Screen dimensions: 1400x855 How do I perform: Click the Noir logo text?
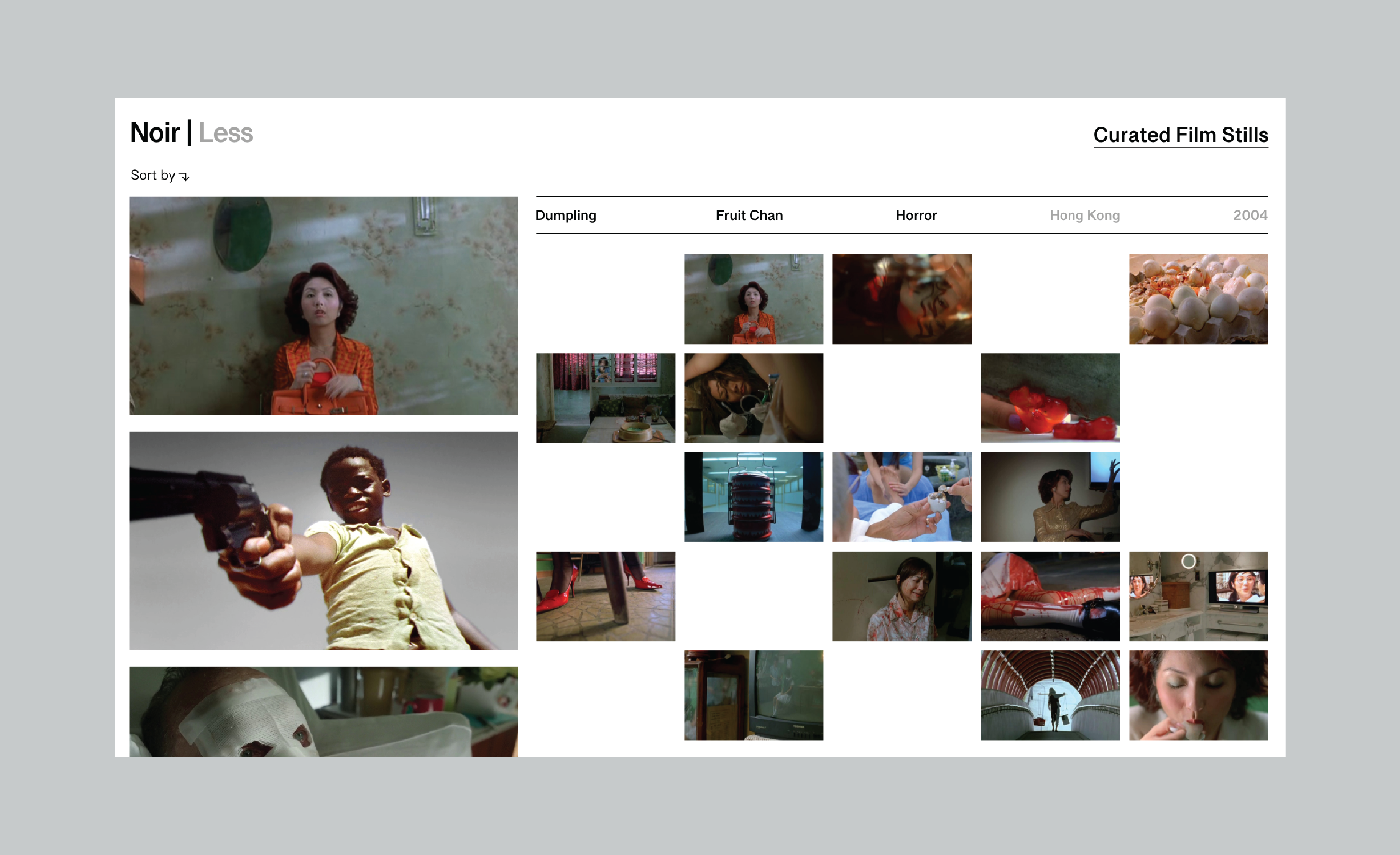[155, 133]
